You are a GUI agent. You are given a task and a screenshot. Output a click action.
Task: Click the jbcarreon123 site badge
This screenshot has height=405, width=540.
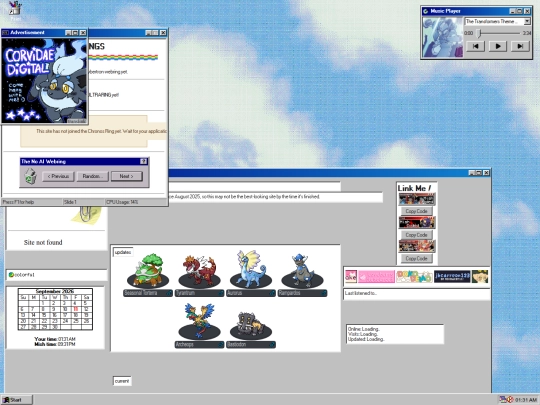452,277
